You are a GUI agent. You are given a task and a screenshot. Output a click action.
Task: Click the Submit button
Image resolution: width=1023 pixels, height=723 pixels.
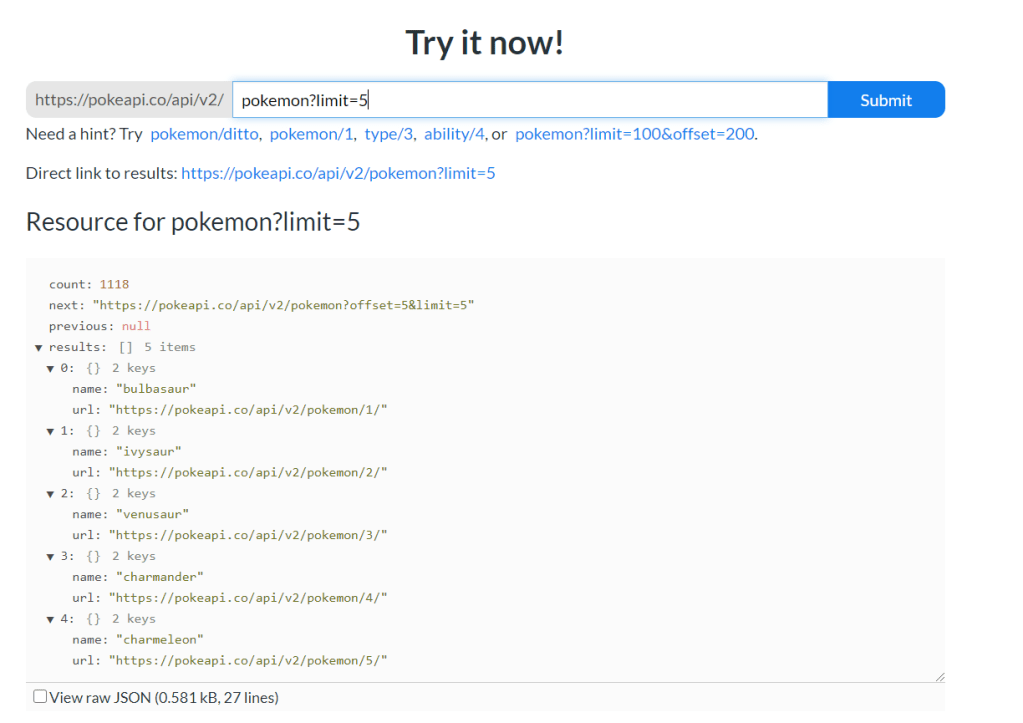click(885, 100)
